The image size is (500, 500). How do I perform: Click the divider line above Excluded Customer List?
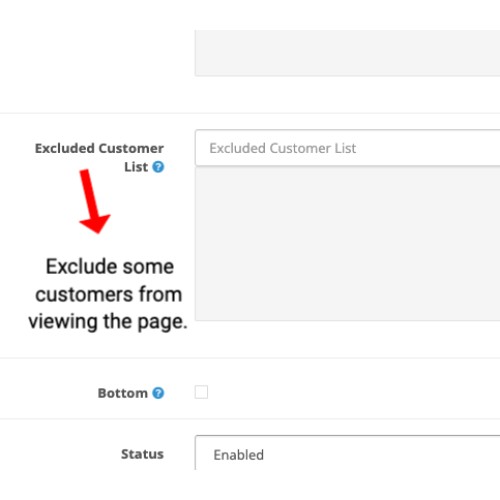tap(250, 113)
